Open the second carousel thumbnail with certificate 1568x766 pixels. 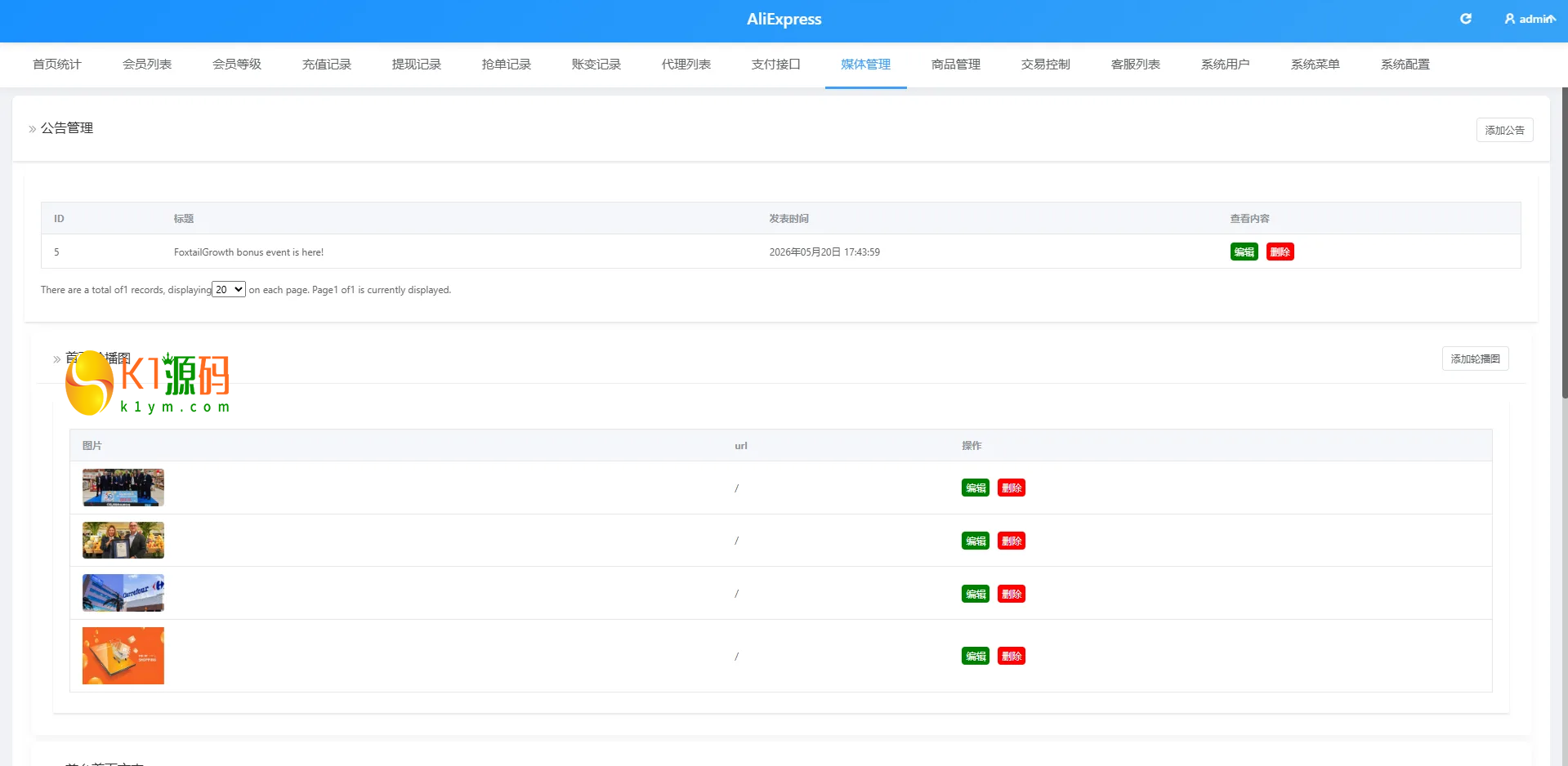123,540
